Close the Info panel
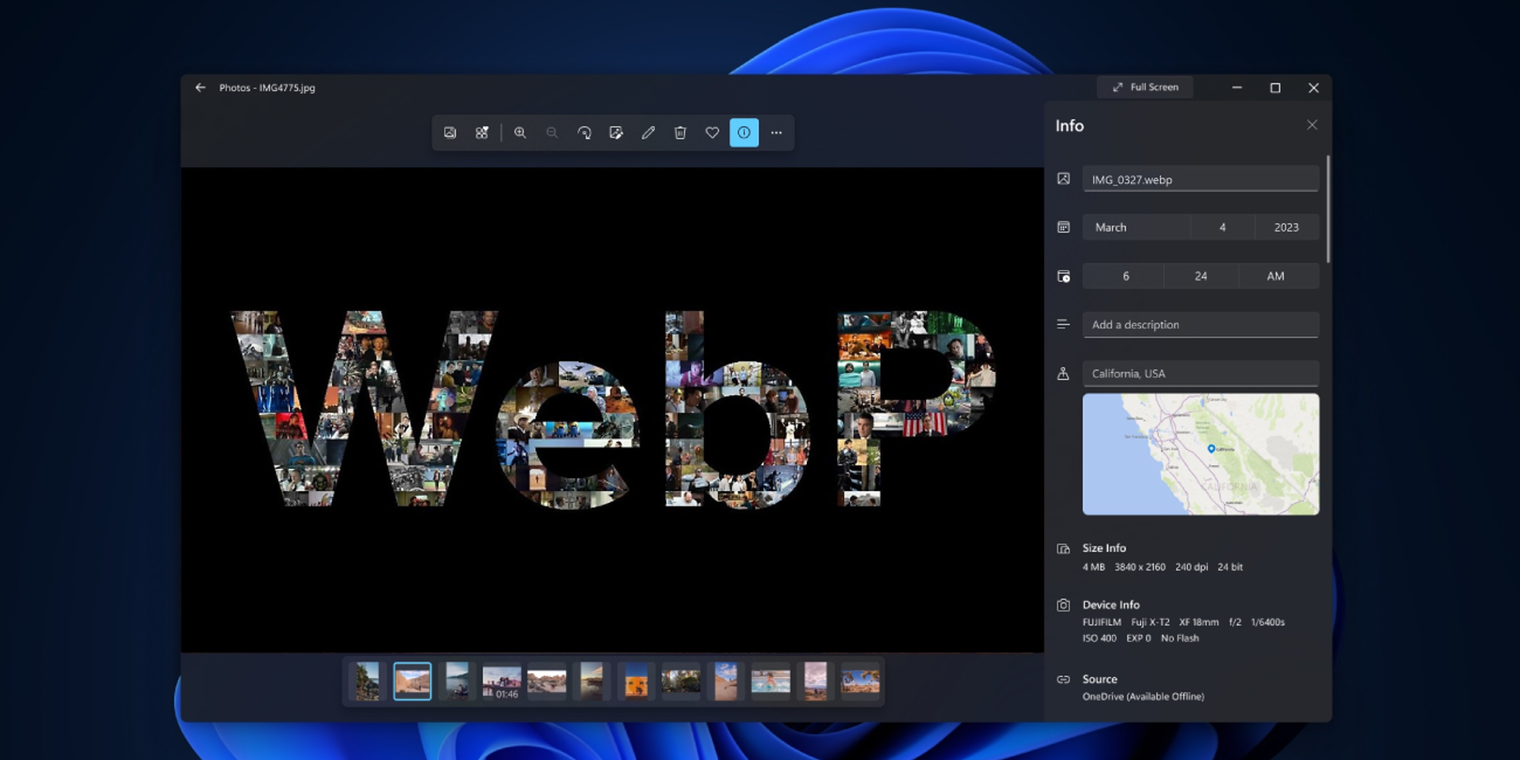 click(x=1312, y=124)
